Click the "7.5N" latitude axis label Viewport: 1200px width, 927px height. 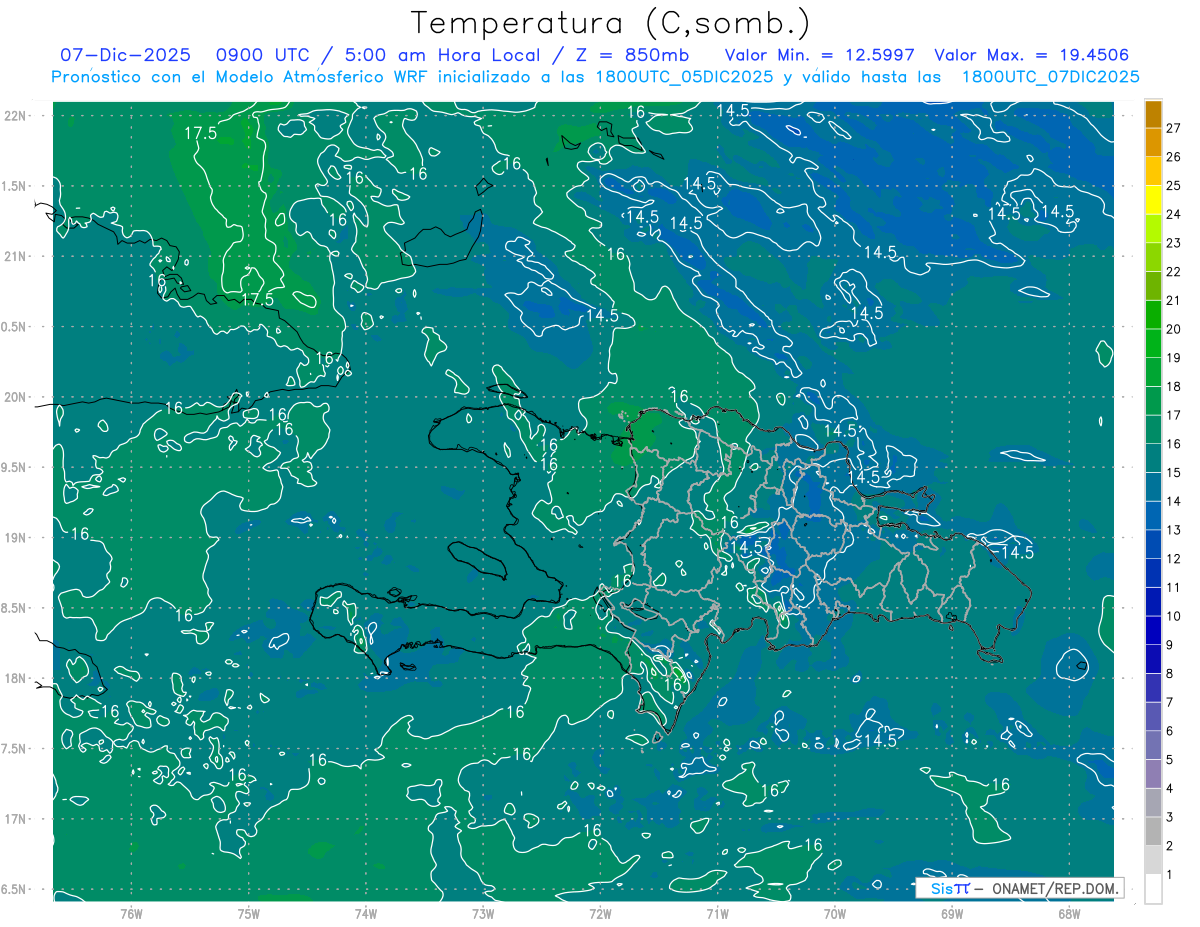(15, 749)
